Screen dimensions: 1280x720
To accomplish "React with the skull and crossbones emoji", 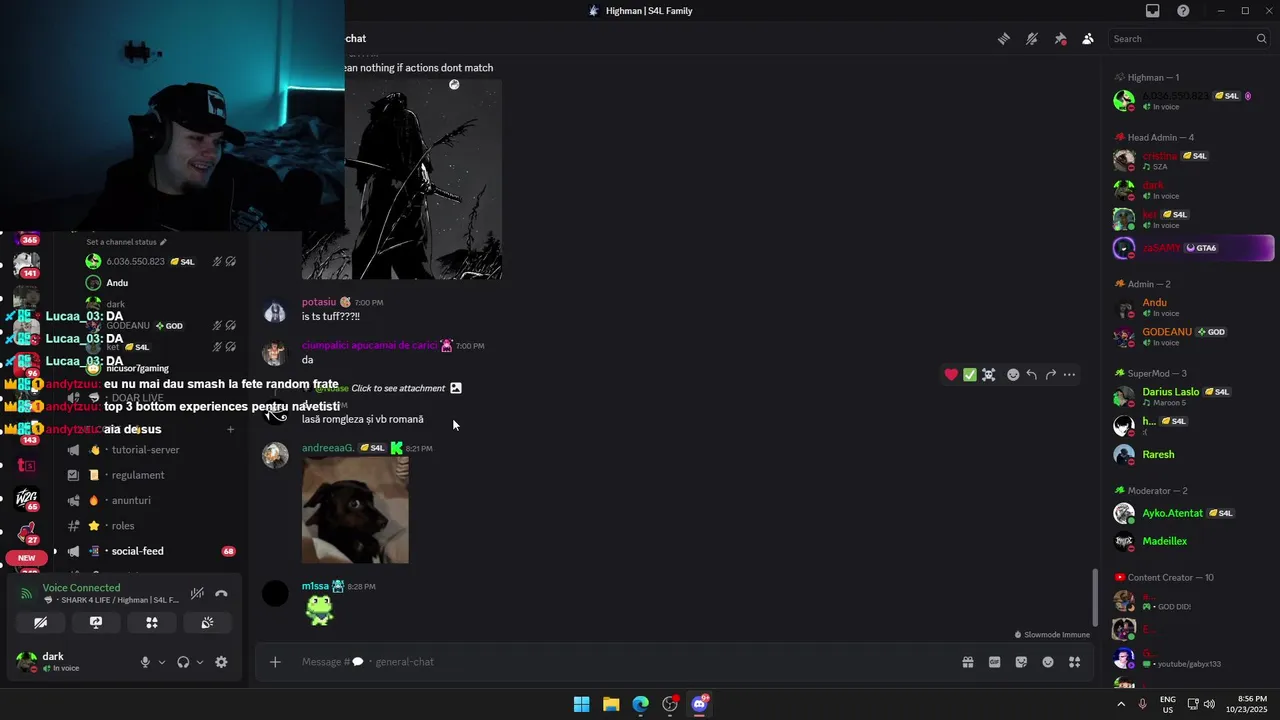I will 989,375.
